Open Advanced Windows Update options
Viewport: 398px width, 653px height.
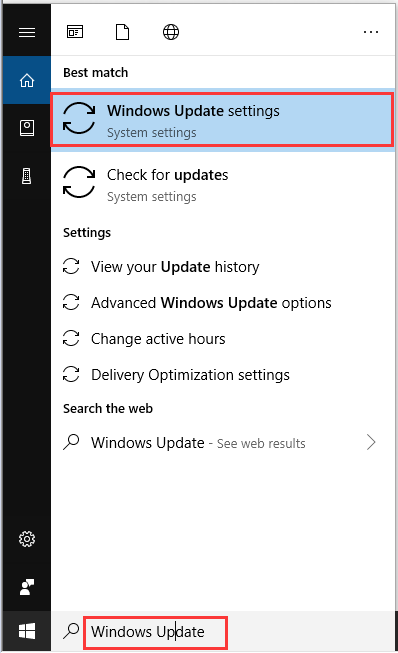[223, 303]
